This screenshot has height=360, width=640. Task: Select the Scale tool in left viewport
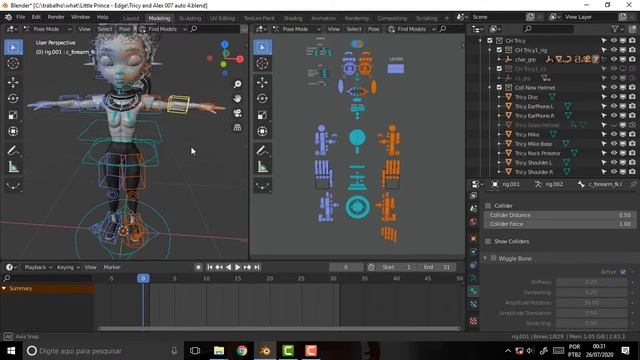(x=13, y=115)
